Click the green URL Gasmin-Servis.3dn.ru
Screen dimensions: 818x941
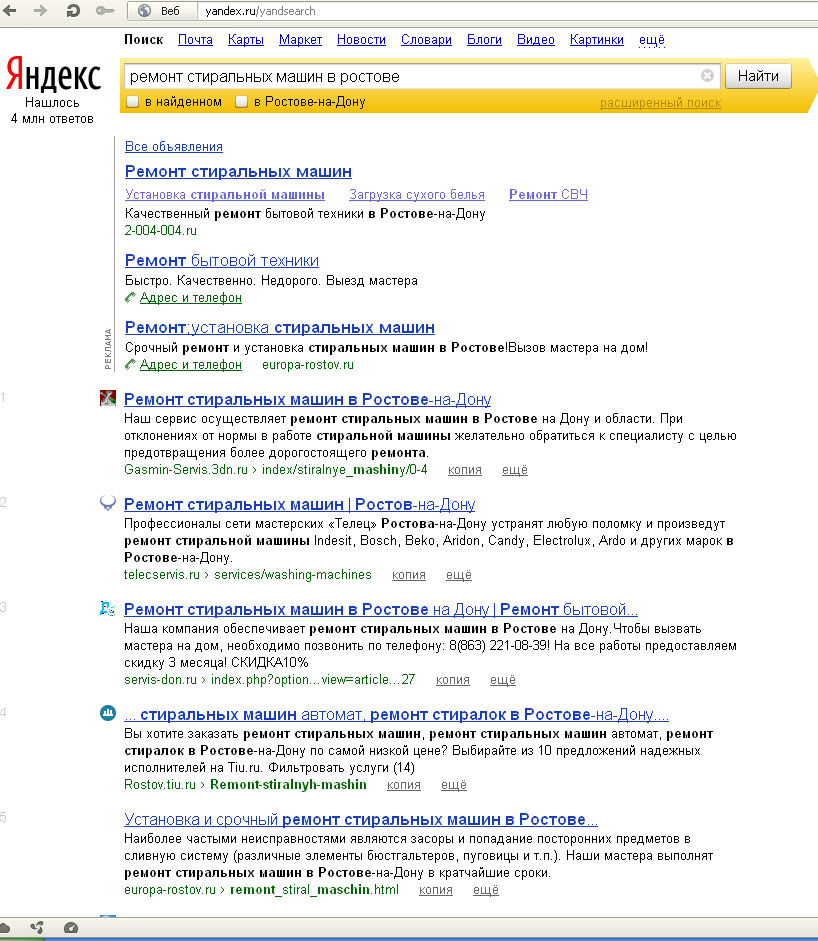coord(185,470)
